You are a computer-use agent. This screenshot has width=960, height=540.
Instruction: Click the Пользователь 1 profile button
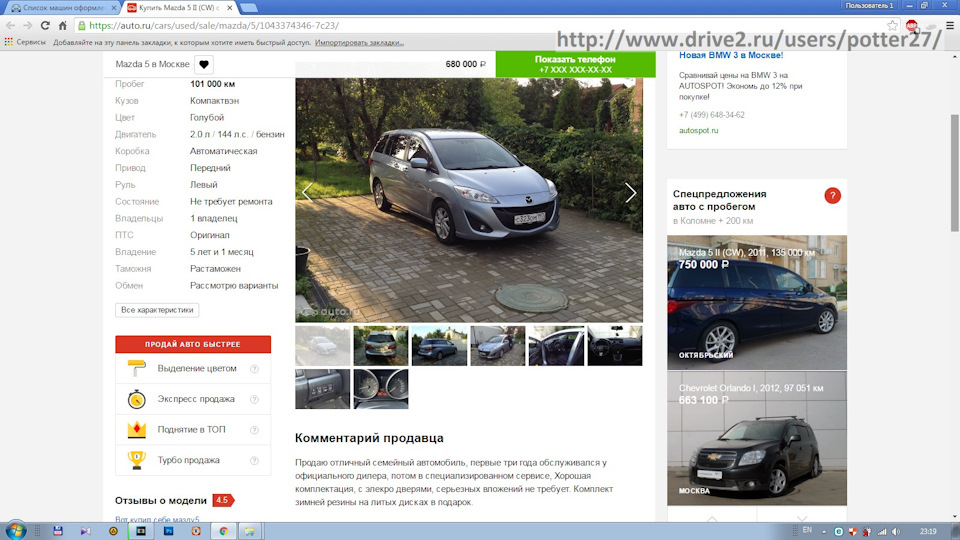pos(869,6)
